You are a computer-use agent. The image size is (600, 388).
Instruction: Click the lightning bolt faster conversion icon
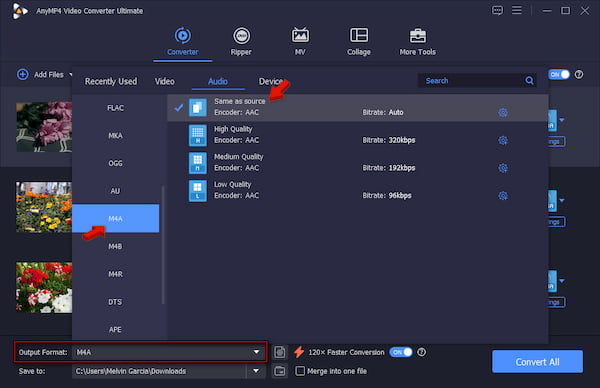(299, 352)
